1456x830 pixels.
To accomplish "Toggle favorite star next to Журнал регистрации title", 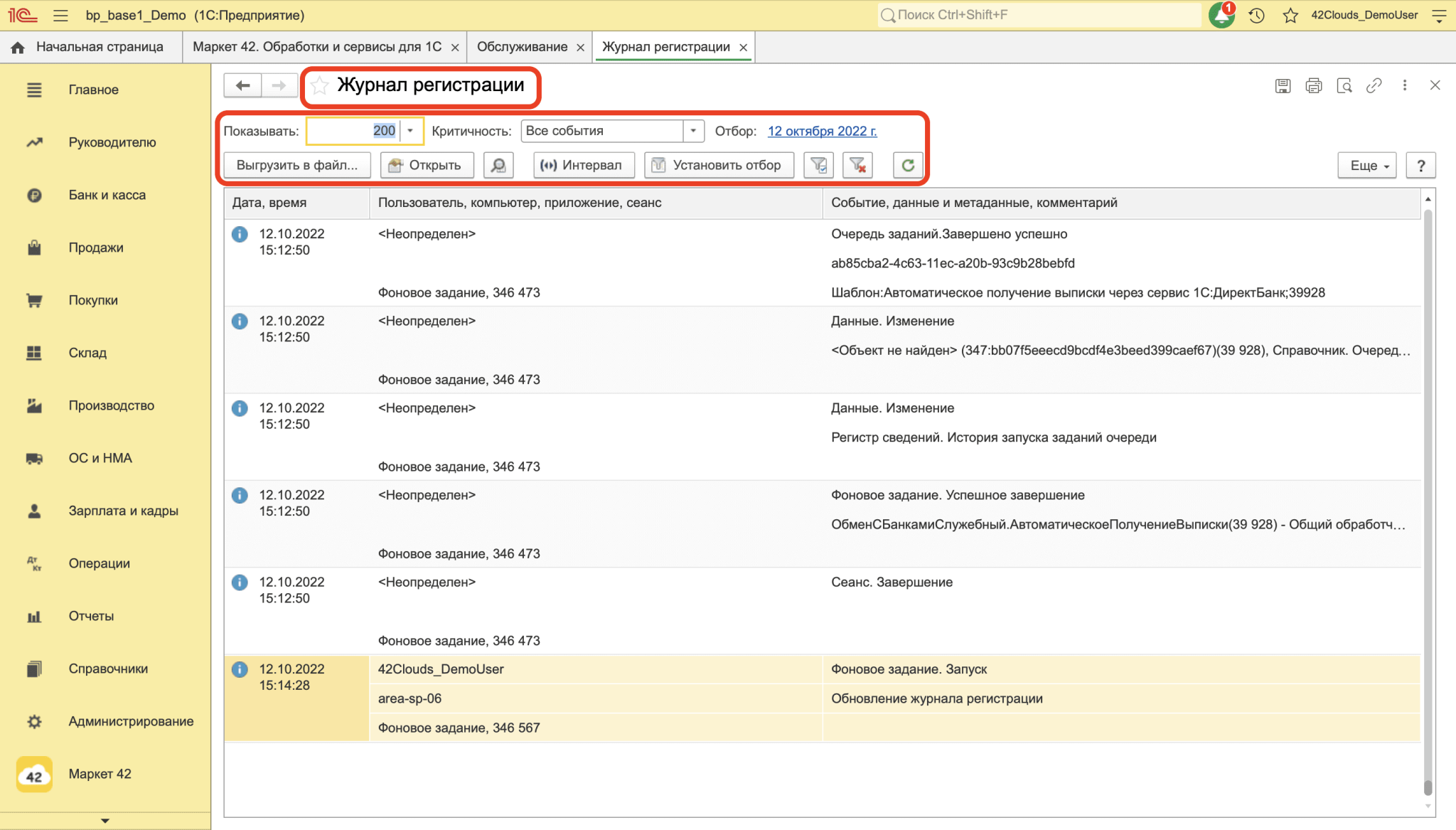I will click(x=320, y=85).
